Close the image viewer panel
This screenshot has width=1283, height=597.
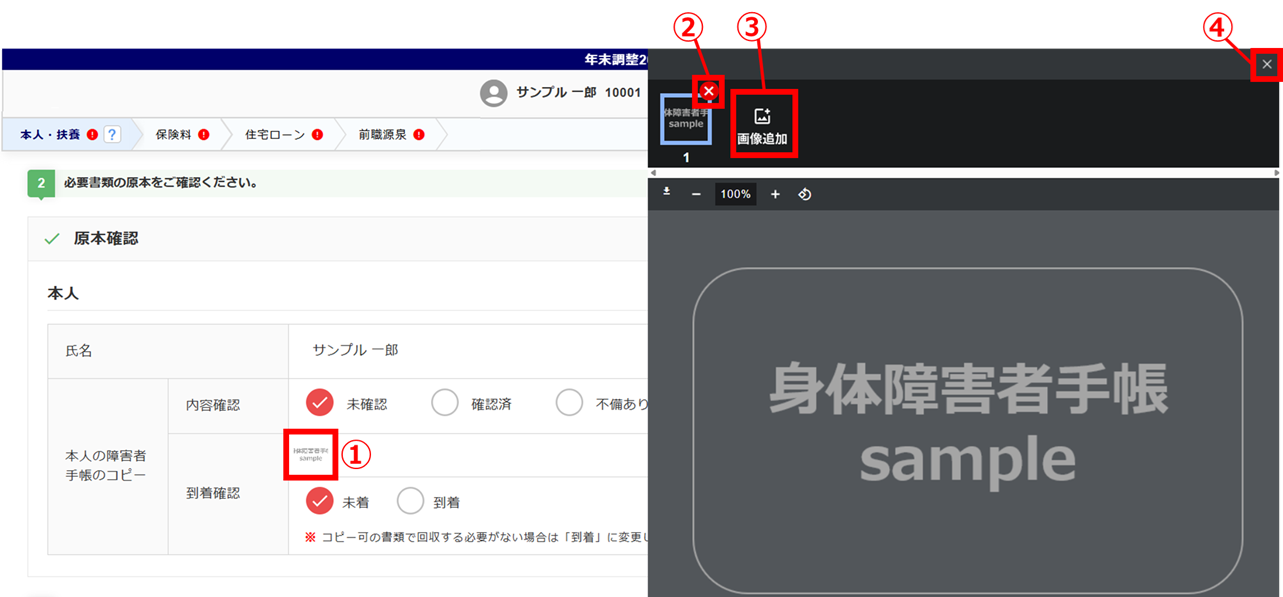click(x=1267, y=64)
